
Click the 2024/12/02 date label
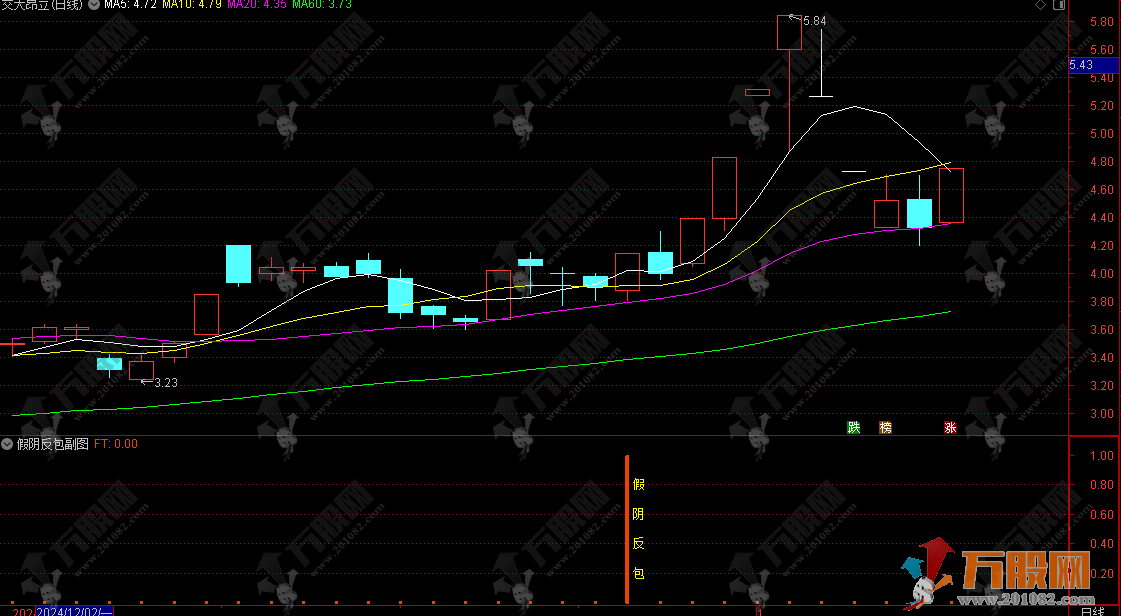pos(74,612)
